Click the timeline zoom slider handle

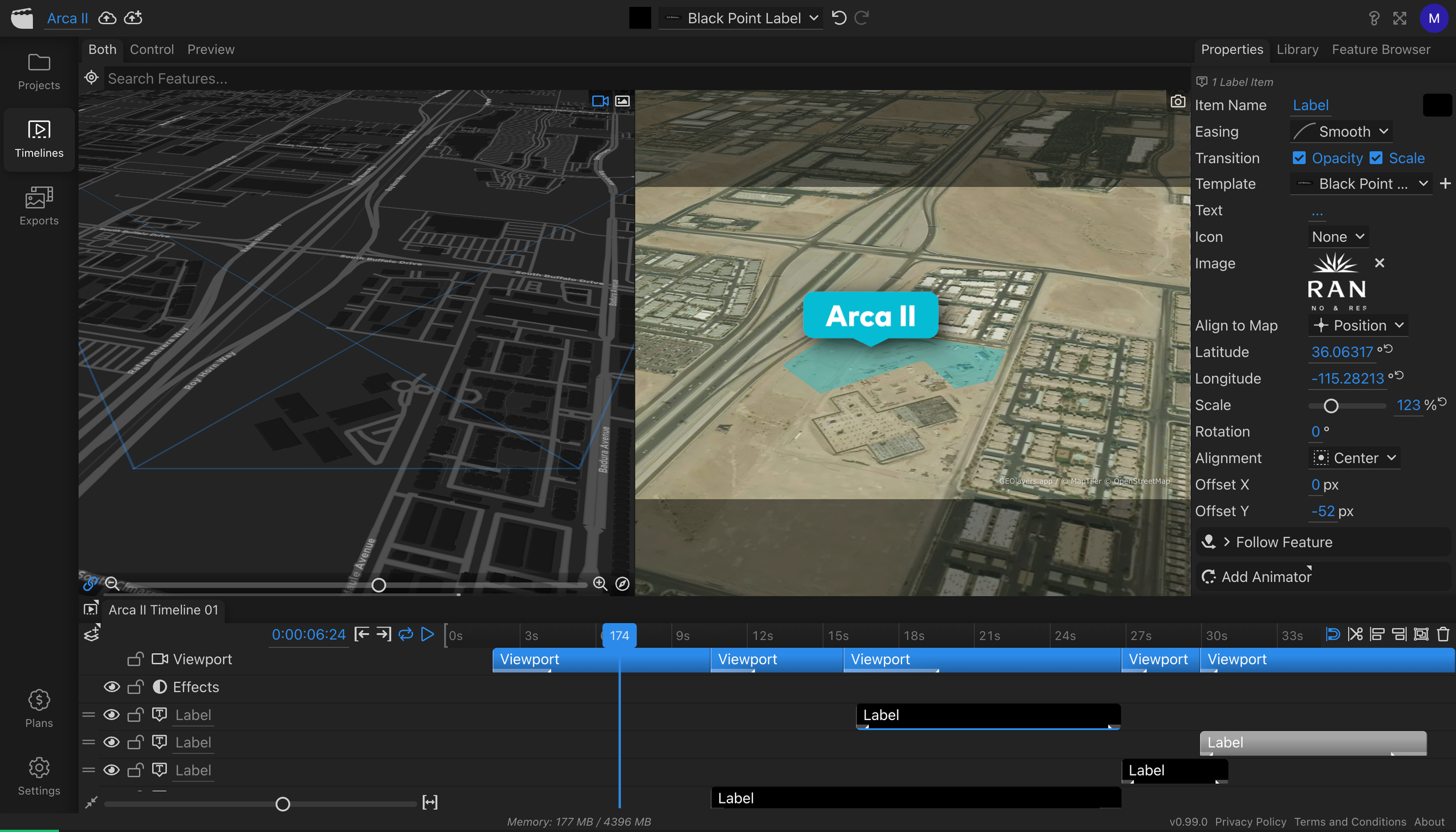(x=282, y=804)
